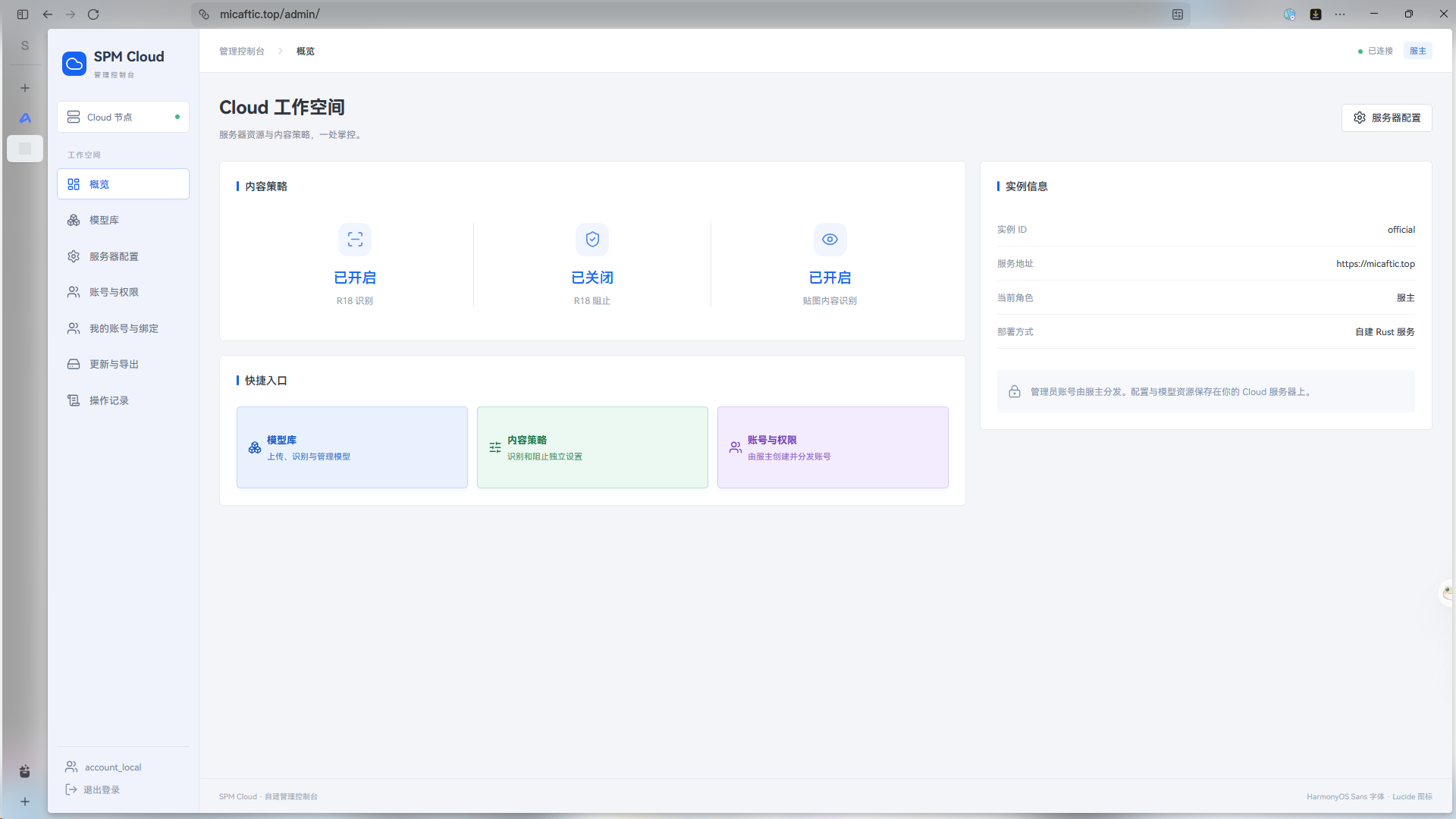Toggle the browser sidebar panel icon
This screenshot has width=1456, height=819.
[23, 14]
